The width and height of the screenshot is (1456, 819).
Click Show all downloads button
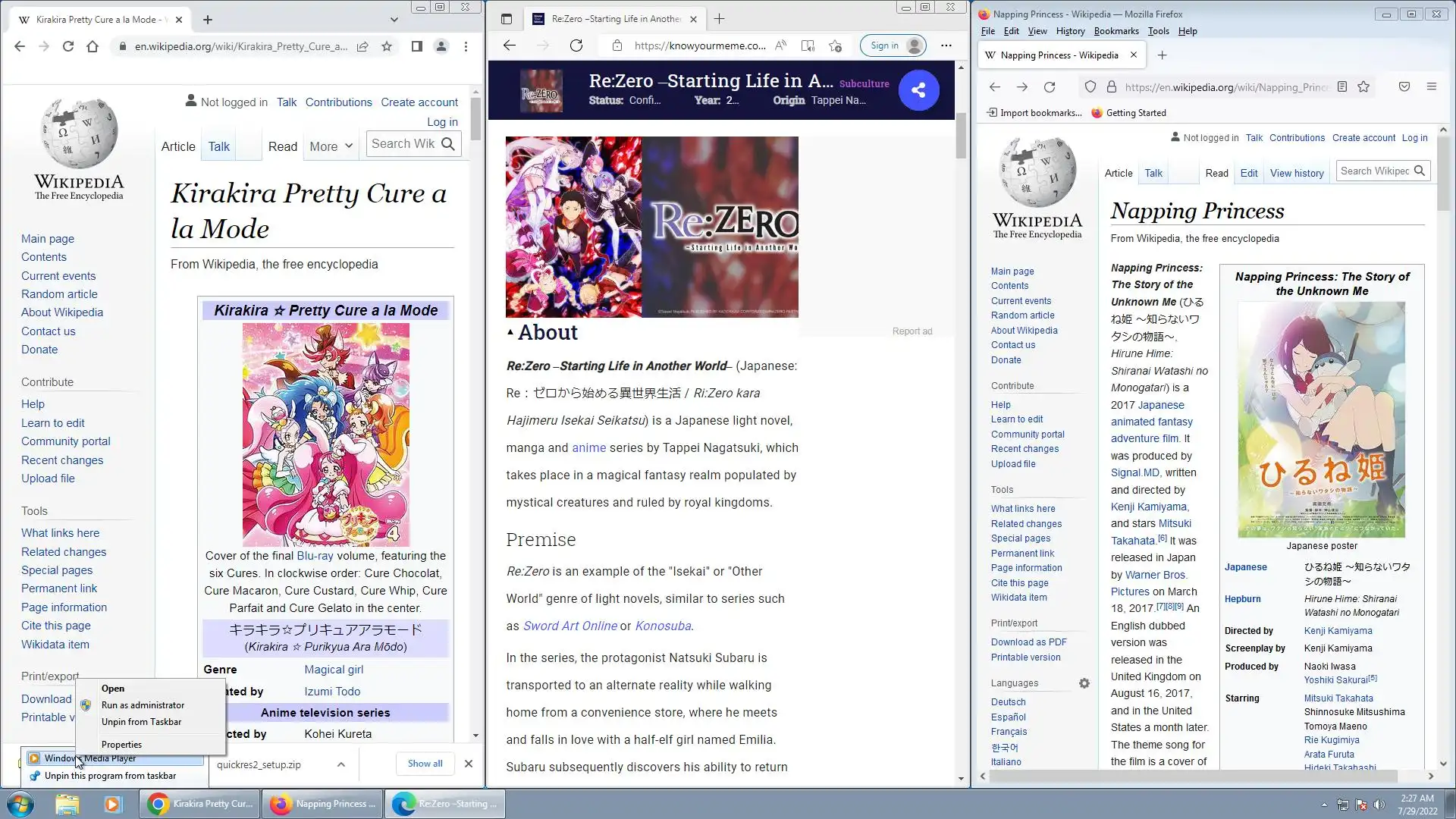point(425,764)
